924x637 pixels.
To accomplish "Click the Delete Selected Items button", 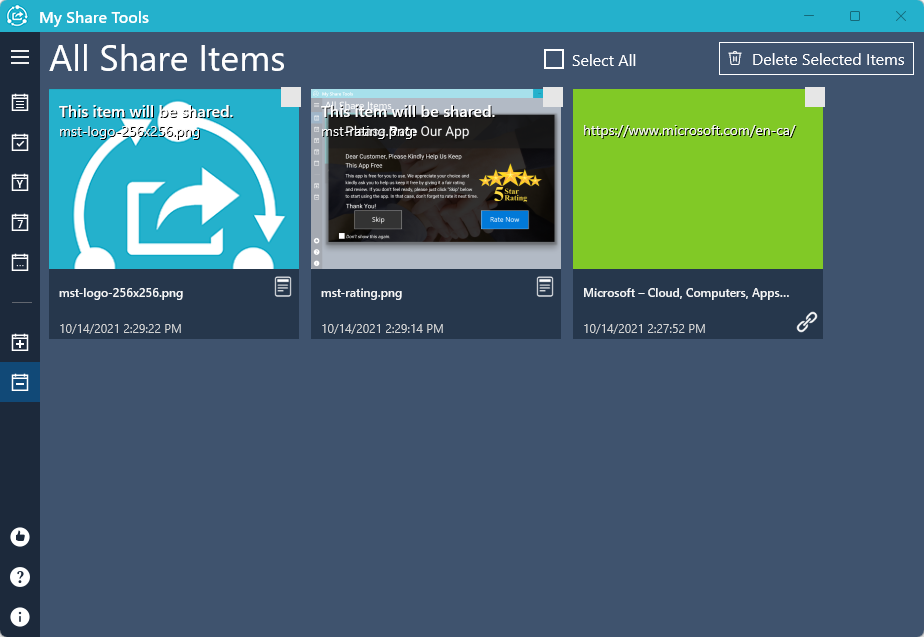I will pos(816,59).
